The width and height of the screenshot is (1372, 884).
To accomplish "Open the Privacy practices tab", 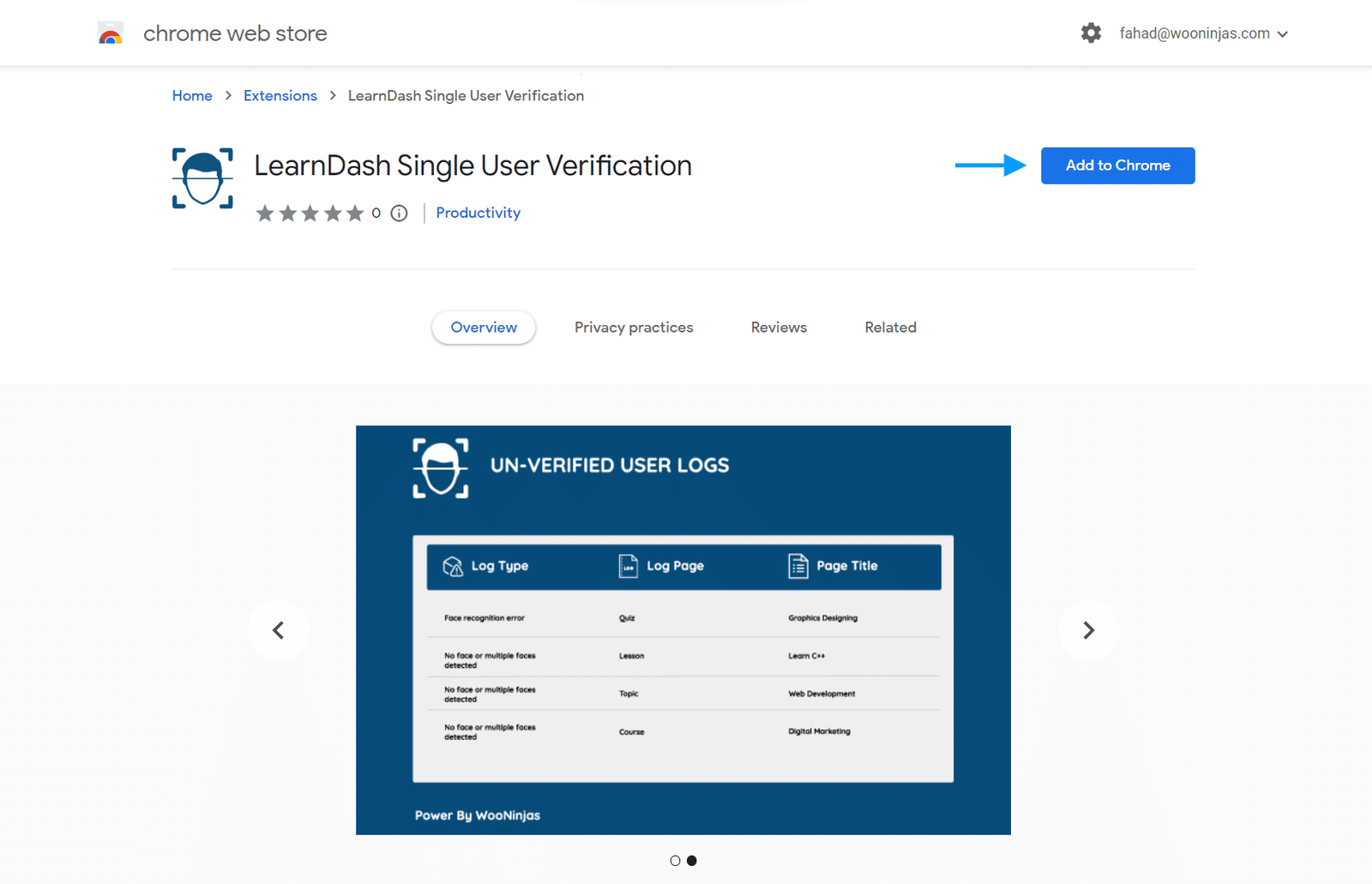I will pos(634,328).
